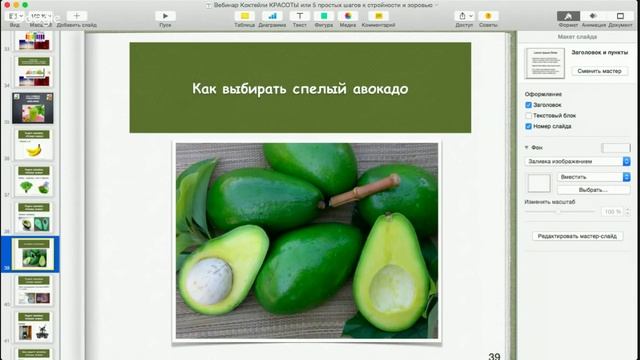
Task: Click the Add Slide plus button
Action: pos(76,16)
